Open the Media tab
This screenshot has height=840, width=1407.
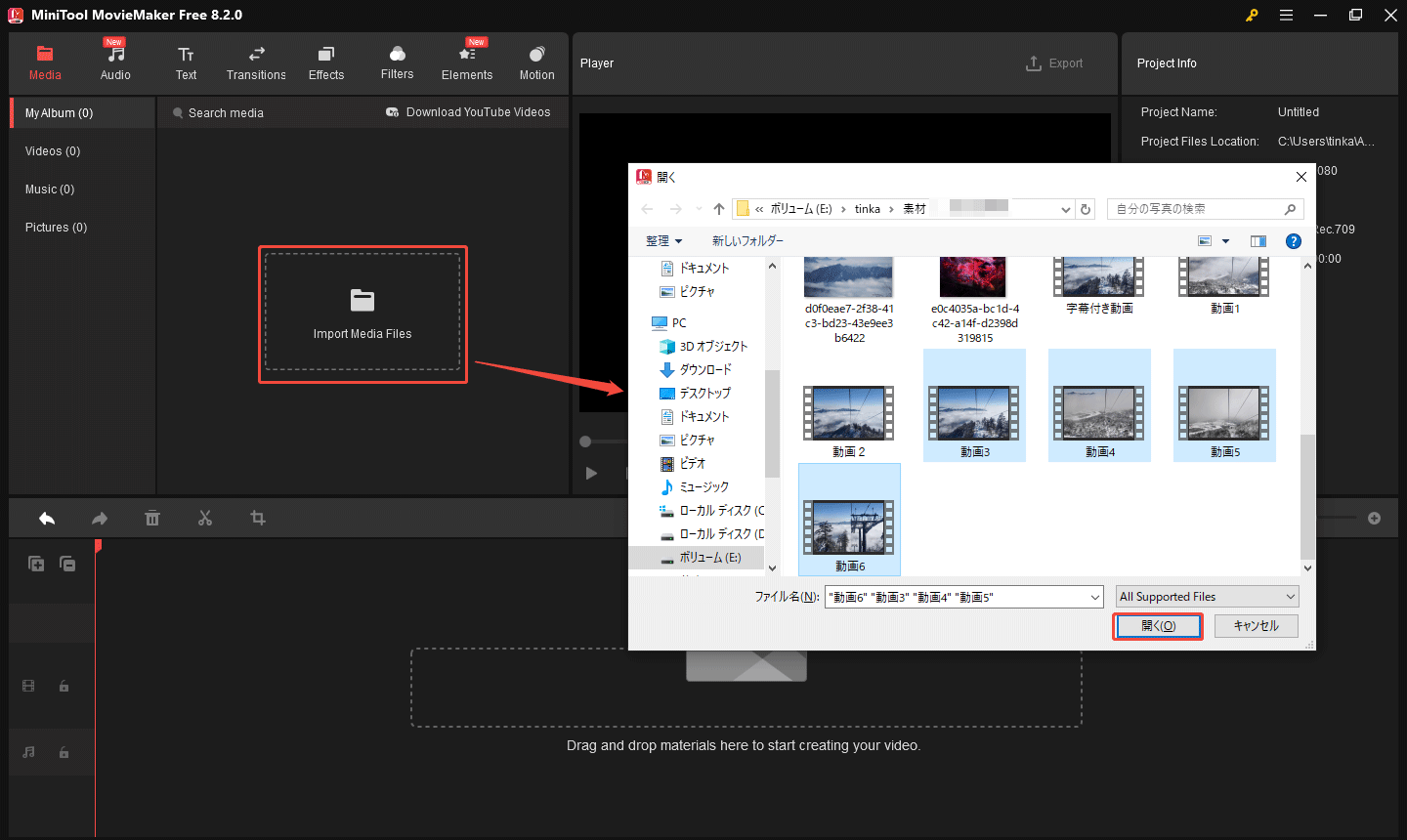[45, 63]
